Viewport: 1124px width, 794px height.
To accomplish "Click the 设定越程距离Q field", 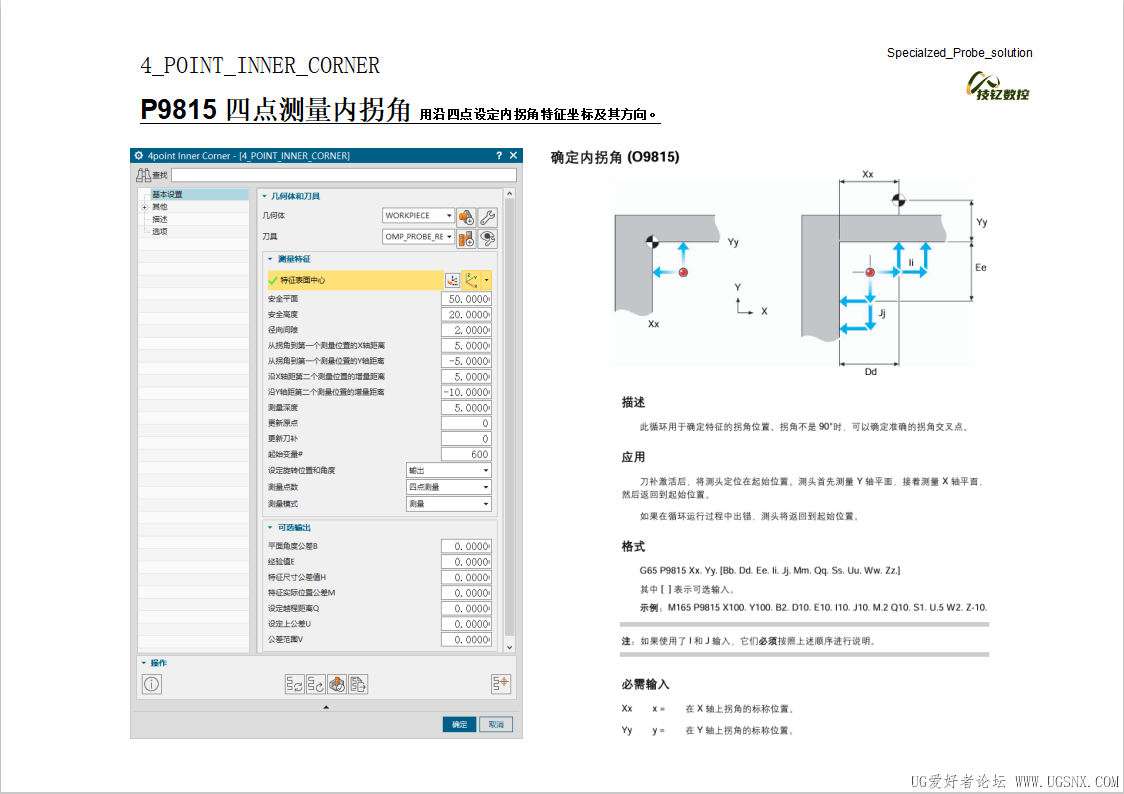I will coord(467,609).
